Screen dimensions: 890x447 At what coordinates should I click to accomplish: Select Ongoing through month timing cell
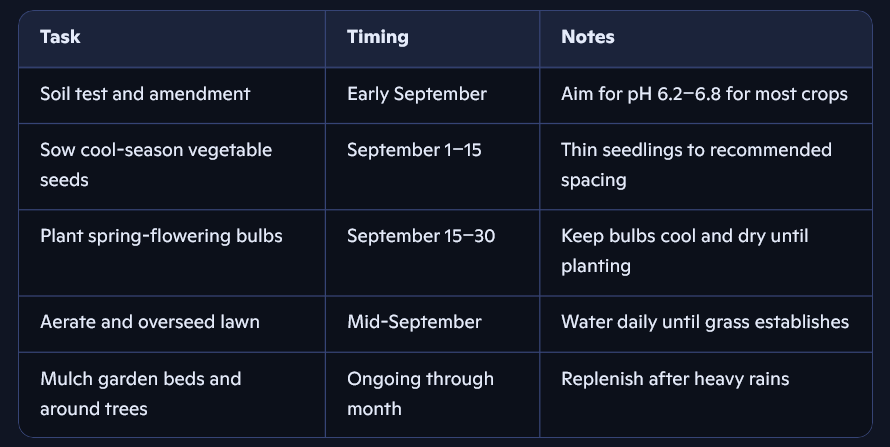433,395
